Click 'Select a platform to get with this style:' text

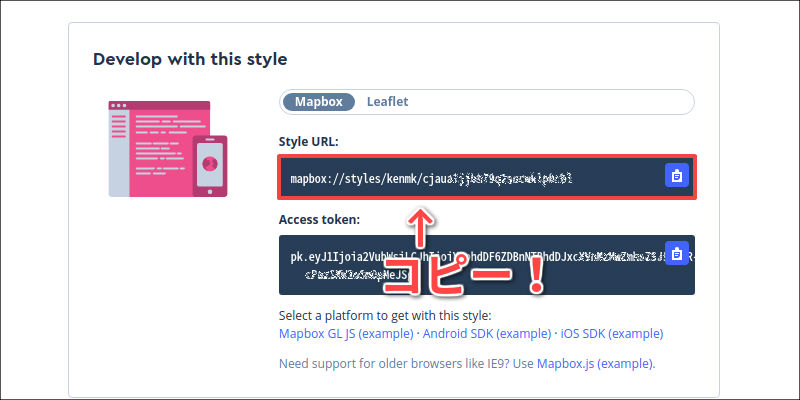[x=385, y=315]
